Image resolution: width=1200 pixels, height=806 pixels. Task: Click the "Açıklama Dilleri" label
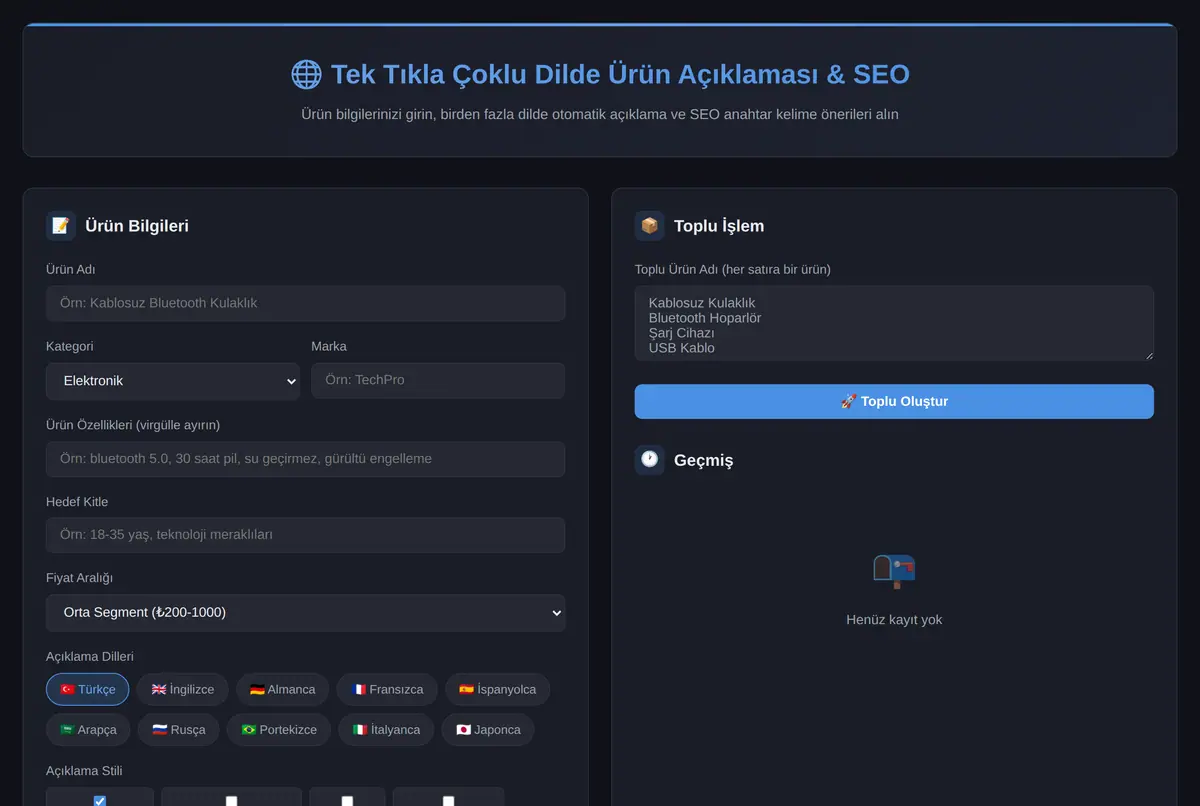point(90,656)
